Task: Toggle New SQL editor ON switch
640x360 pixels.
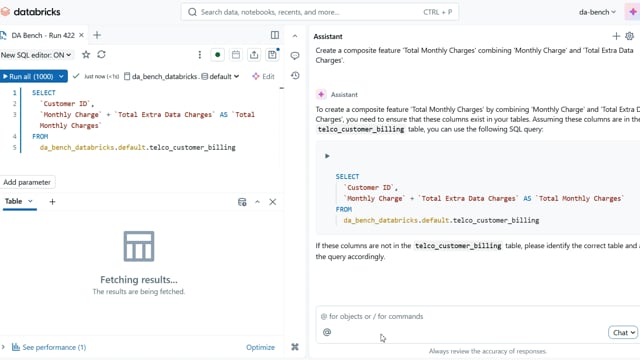Action: click(36, 55)
